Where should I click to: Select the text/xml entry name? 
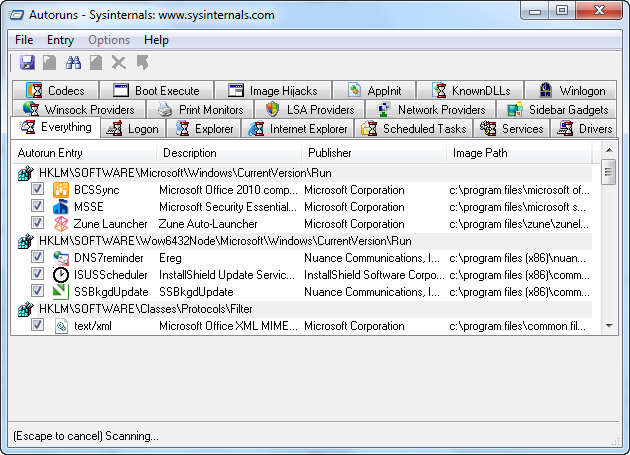(x=93, y=326)
